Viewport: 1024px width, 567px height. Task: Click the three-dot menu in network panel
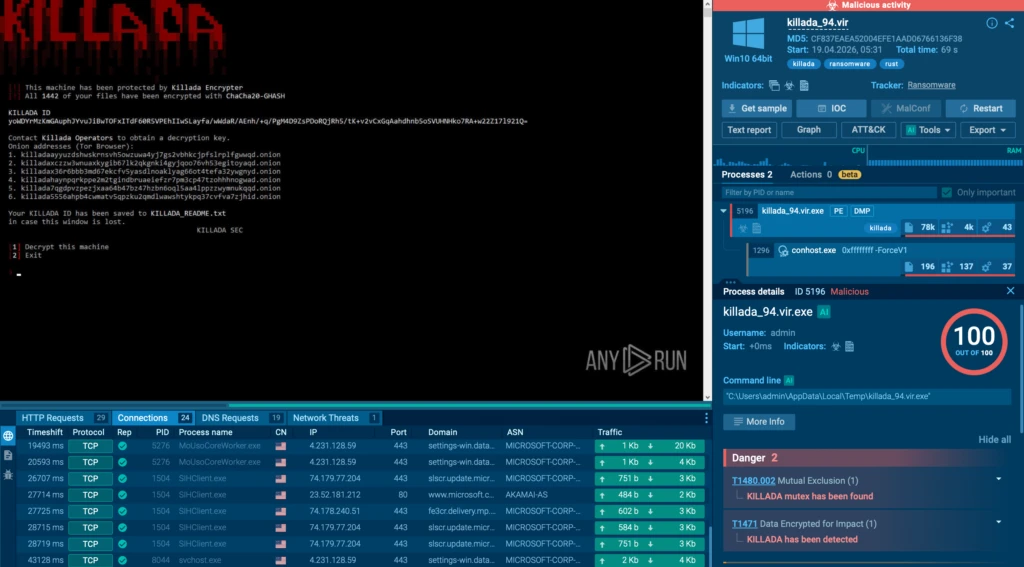tap(706, 418)
